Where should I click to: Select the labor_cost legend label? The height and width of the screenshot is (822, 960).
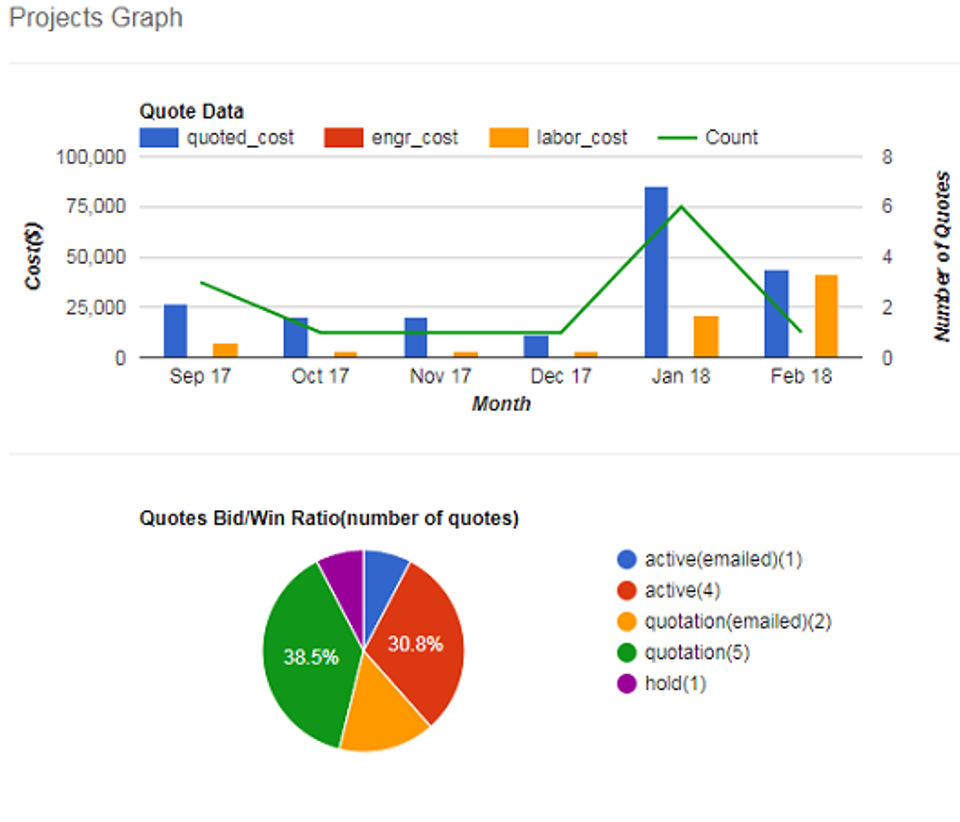tap(582, 138)
